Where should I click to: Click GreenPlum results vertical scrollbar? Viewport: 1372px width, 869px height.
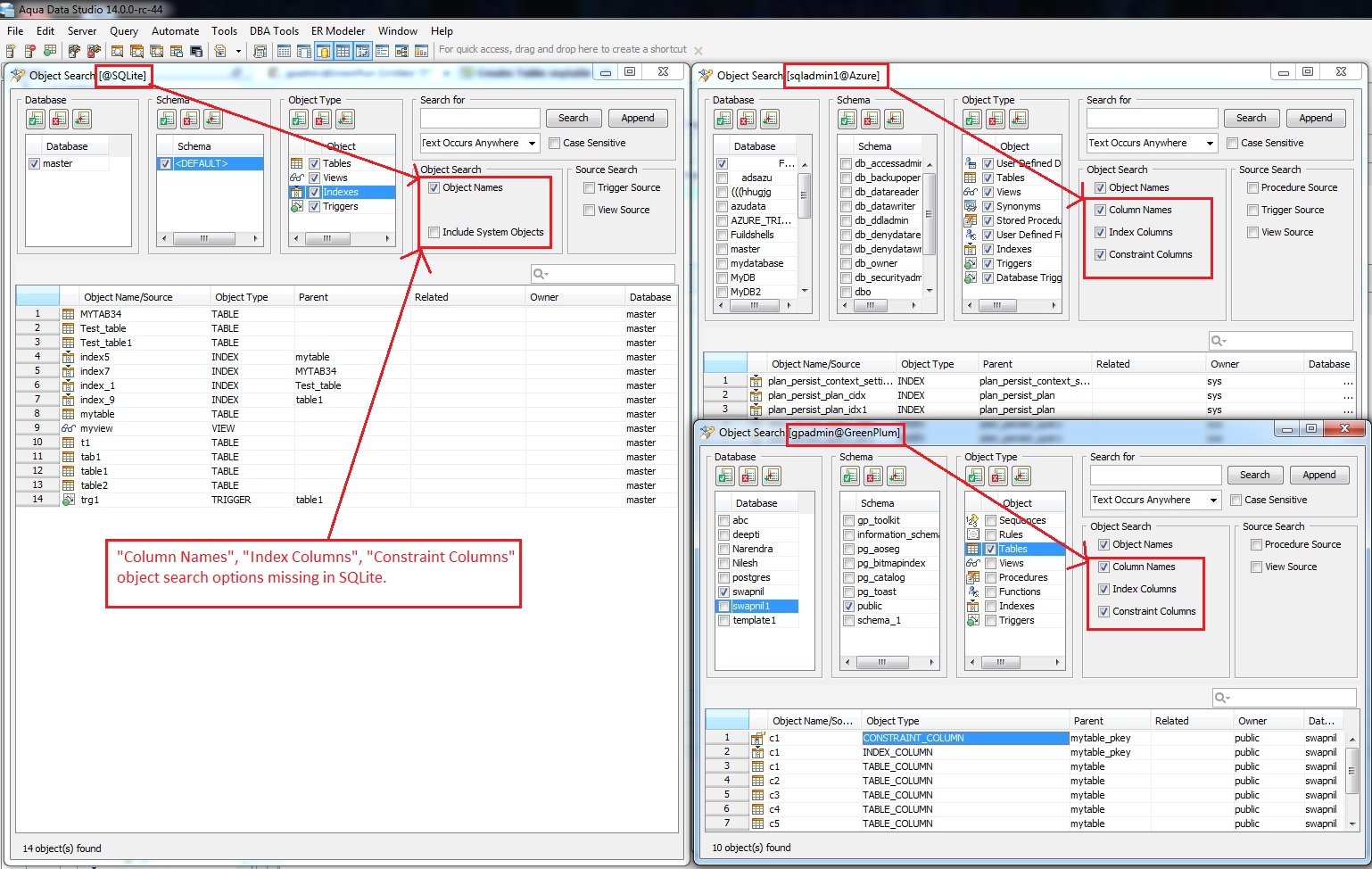1352,781
